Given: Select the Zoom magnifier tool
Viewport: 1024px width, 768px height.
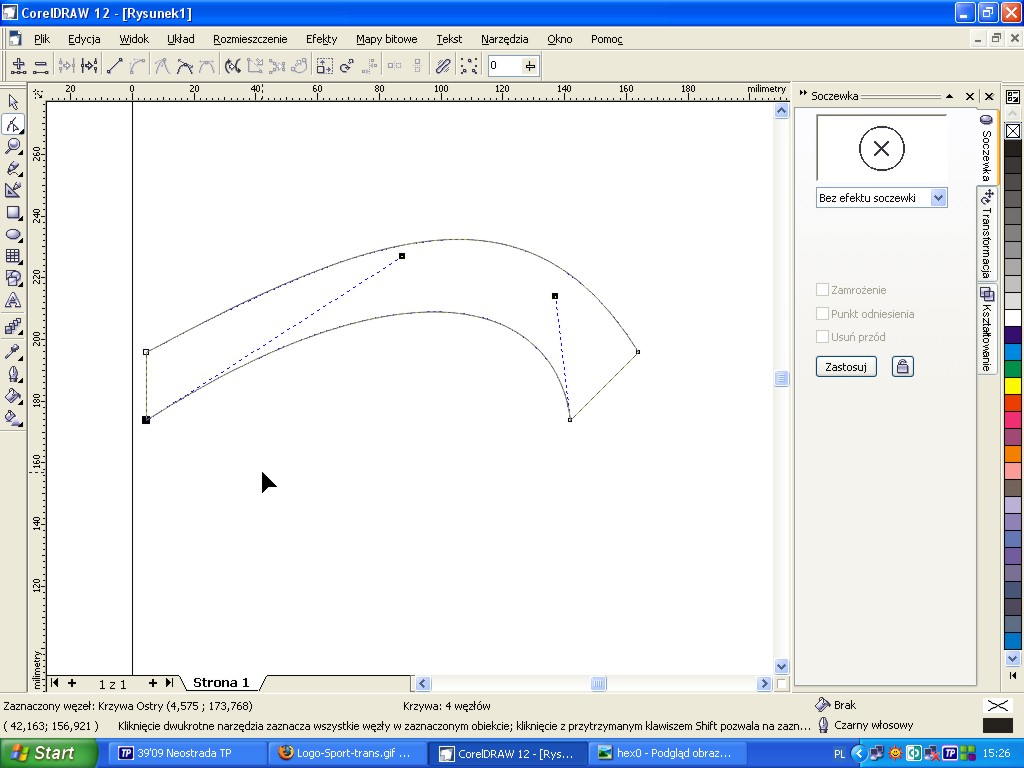Looking at the screenshot, I should coord(13,146).
